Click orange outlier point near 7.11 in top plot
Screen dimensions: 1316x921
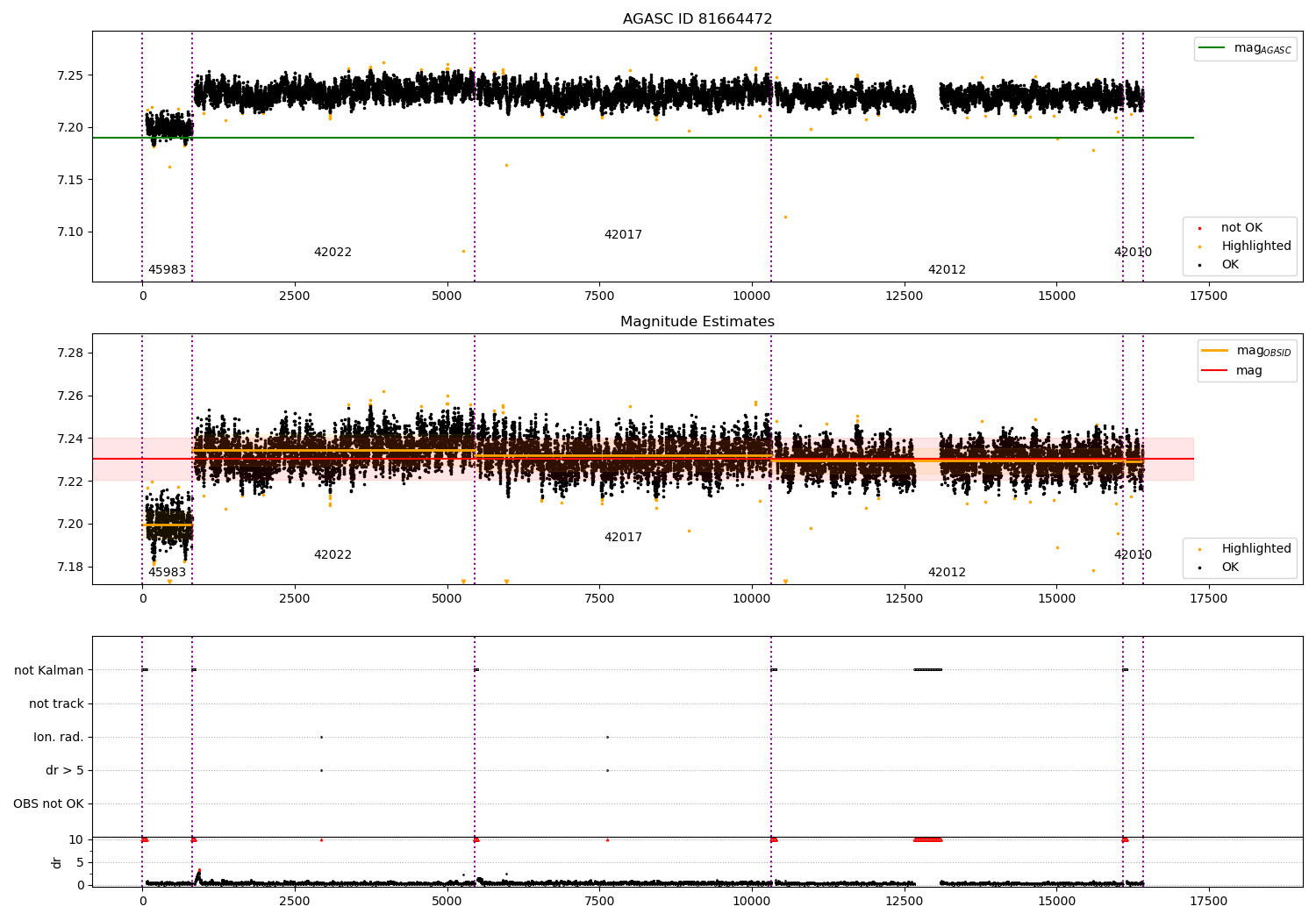click(785, 217)
